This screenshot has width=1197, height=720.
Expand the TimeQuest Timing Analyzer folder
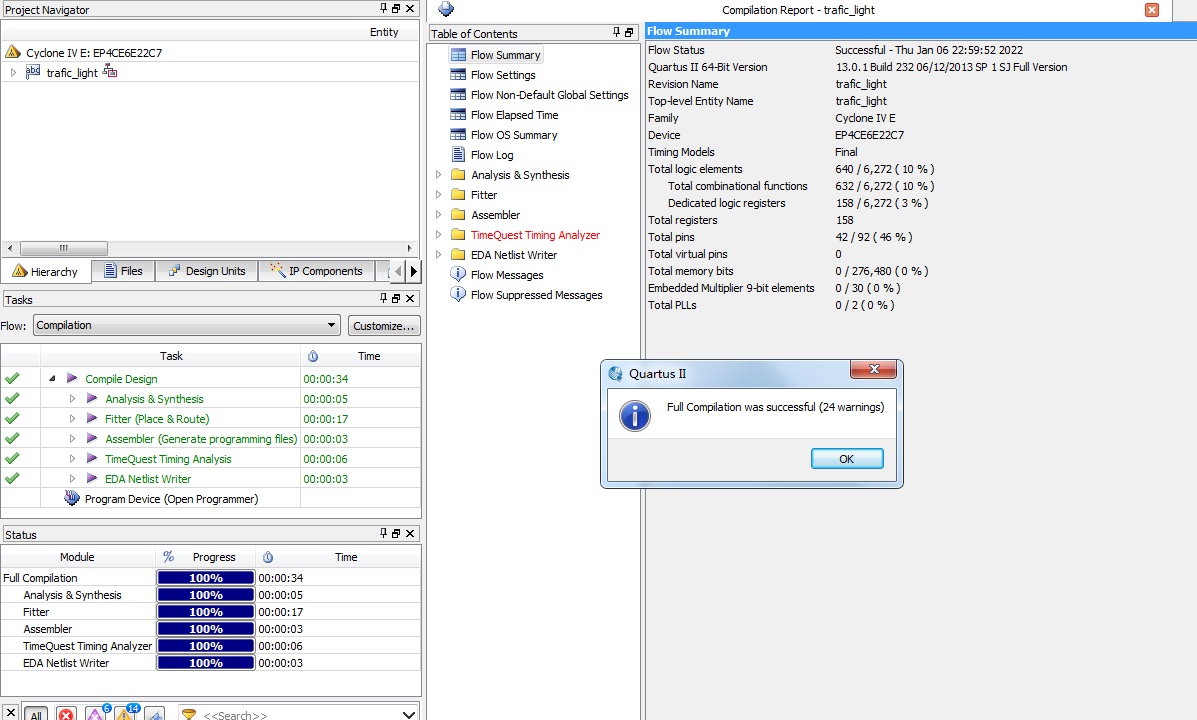pyautogui.click(x=438, y=234)
